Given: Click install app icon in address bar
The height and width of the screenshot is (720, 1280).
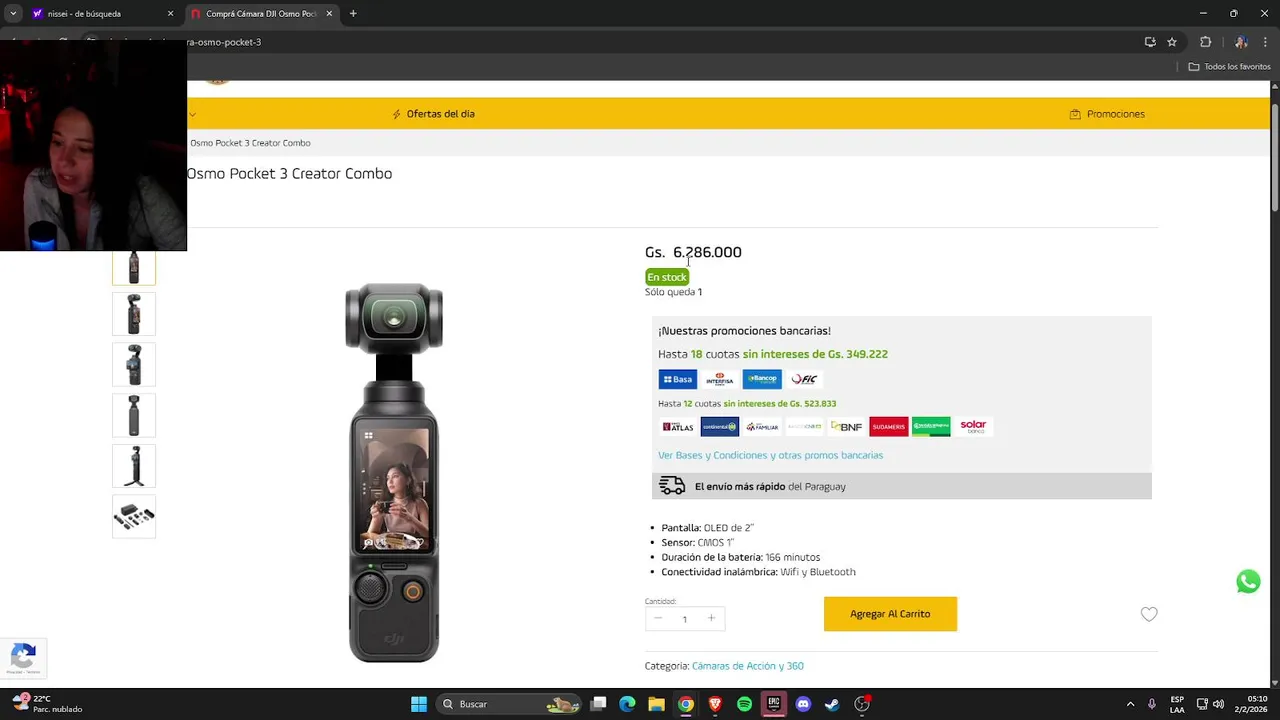Looking at the screenshot, I should click(x=1150, y=42).
